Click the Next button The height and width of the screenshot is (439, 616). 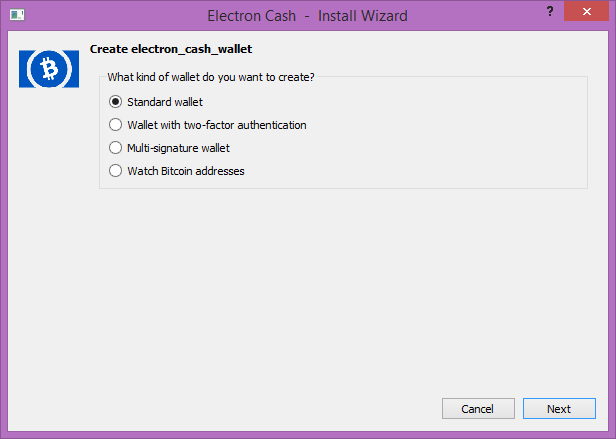[559, 409]
